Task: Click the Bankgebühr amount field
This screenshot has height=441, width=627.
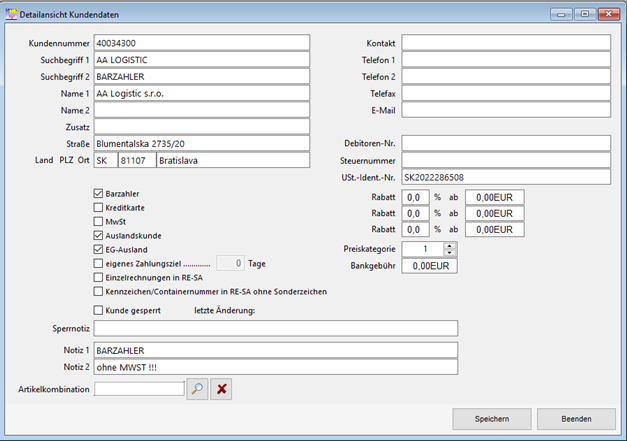Action: [x=429, y=267]
